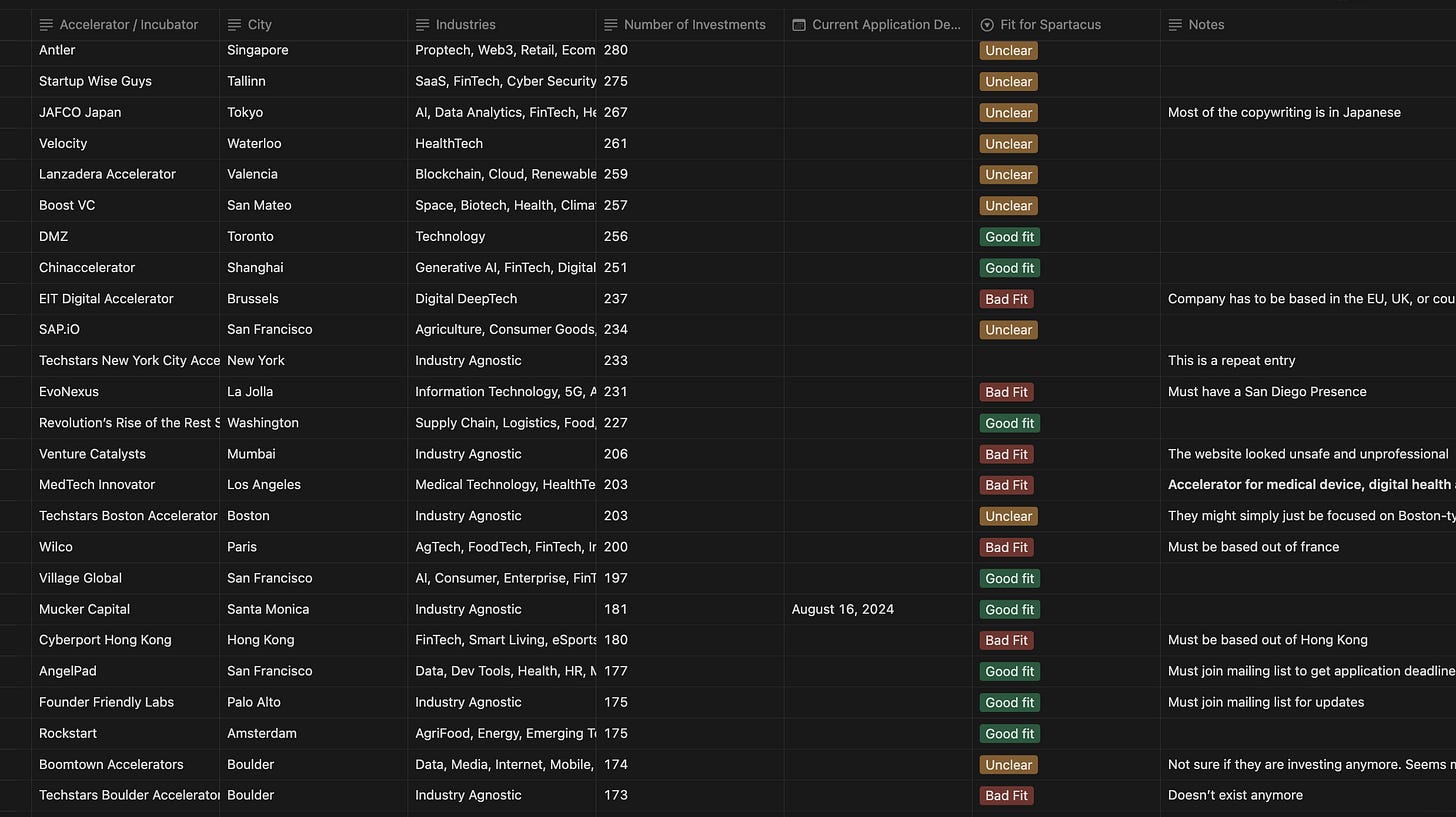Viewport: 1456px width, 817px height.
Task: Click the La Jolla city cell
Action: click(313, 391)
